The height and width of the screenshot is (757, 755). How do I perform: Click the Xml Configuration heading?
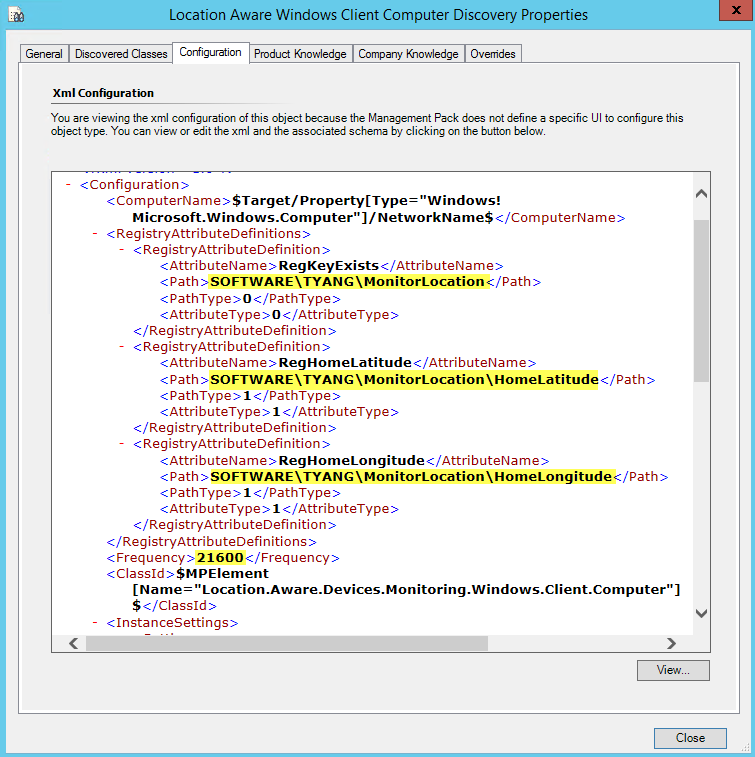103,93
